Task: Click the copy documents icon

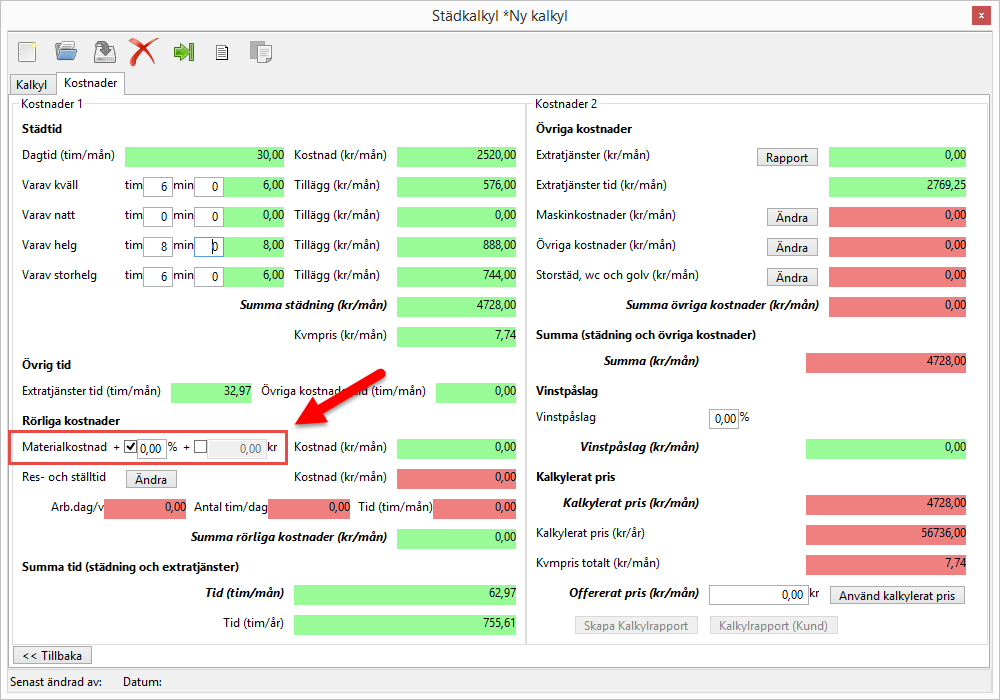Action: [260, 52]
